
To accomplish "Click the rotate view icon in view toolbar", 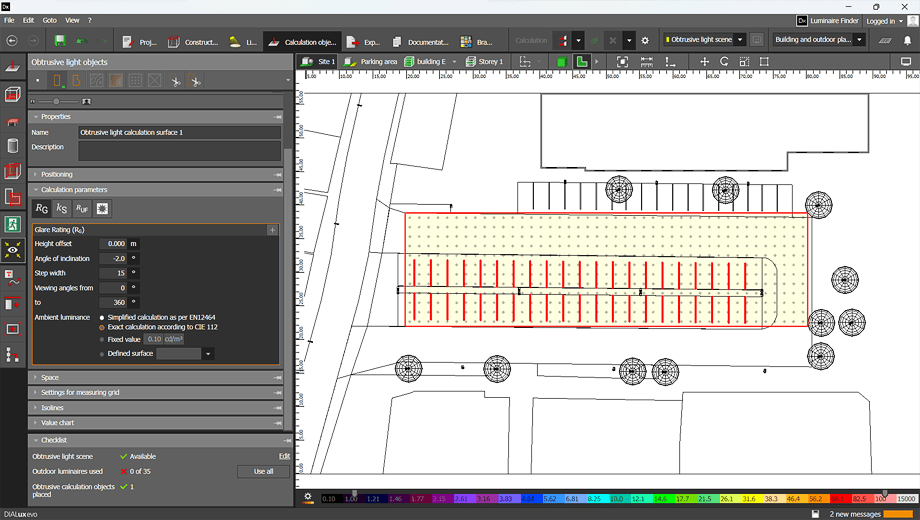I will (724, 62).
